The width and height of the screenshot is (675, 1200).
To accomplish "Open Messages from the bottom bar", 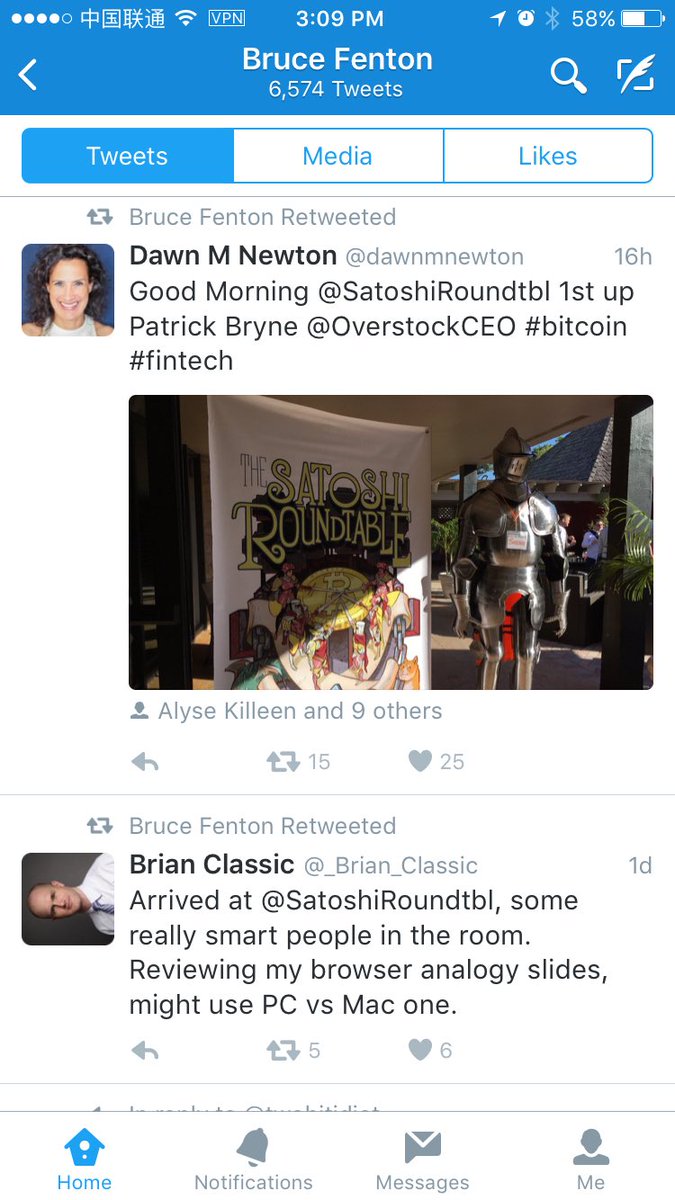I will coord(422,1160).
